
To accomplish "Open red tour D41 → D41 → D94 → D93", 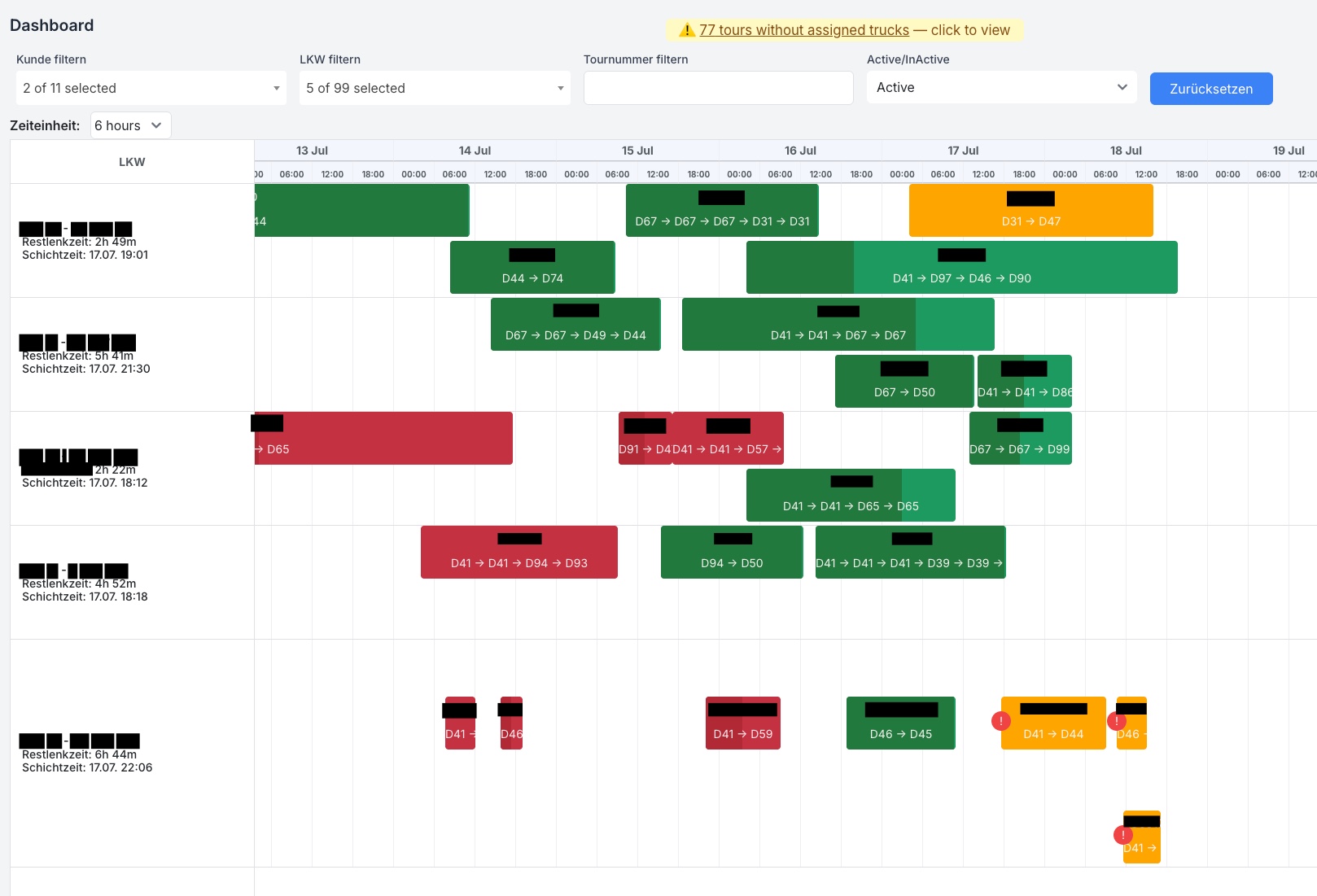I will click(519, 552).
